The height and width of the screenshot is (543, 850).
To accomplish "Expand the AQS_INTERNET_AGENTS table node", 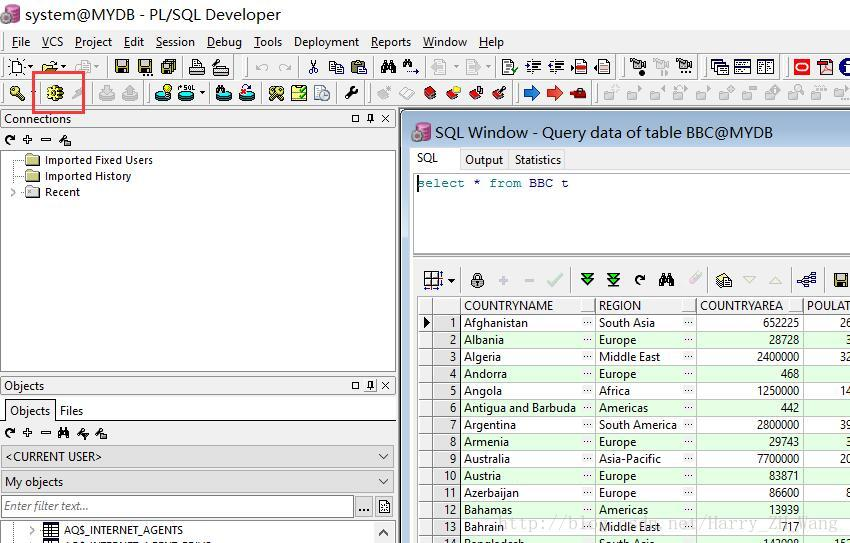I will (x=31, y=530).
